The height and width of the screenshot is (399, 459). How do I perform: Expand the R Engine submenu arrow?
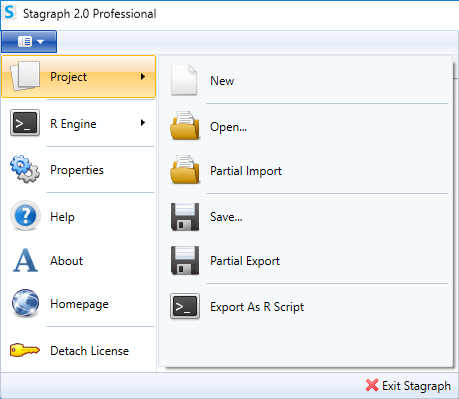pyautogui.click(x=143, y=123)
